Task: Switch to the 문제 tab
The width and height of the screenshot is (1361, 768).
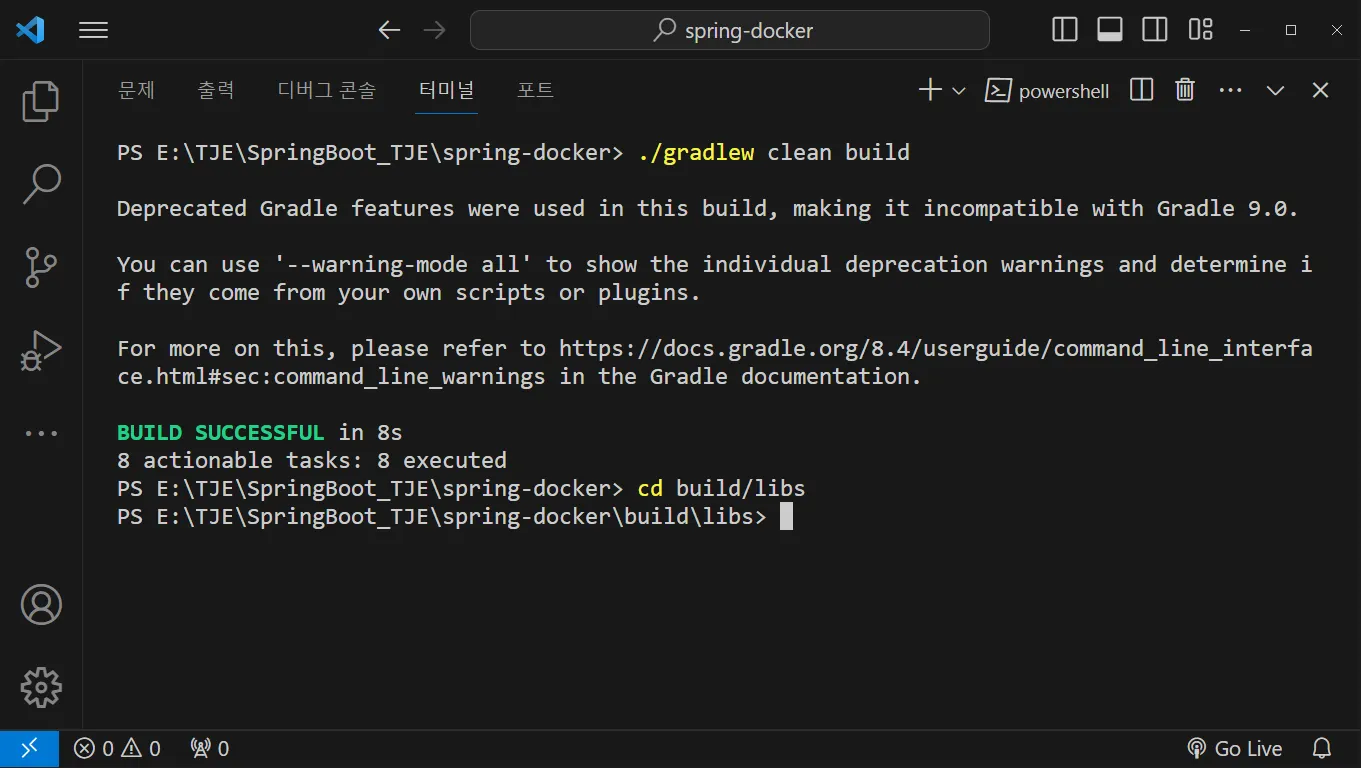Action: pyautogui.click(x=136, y=90)
